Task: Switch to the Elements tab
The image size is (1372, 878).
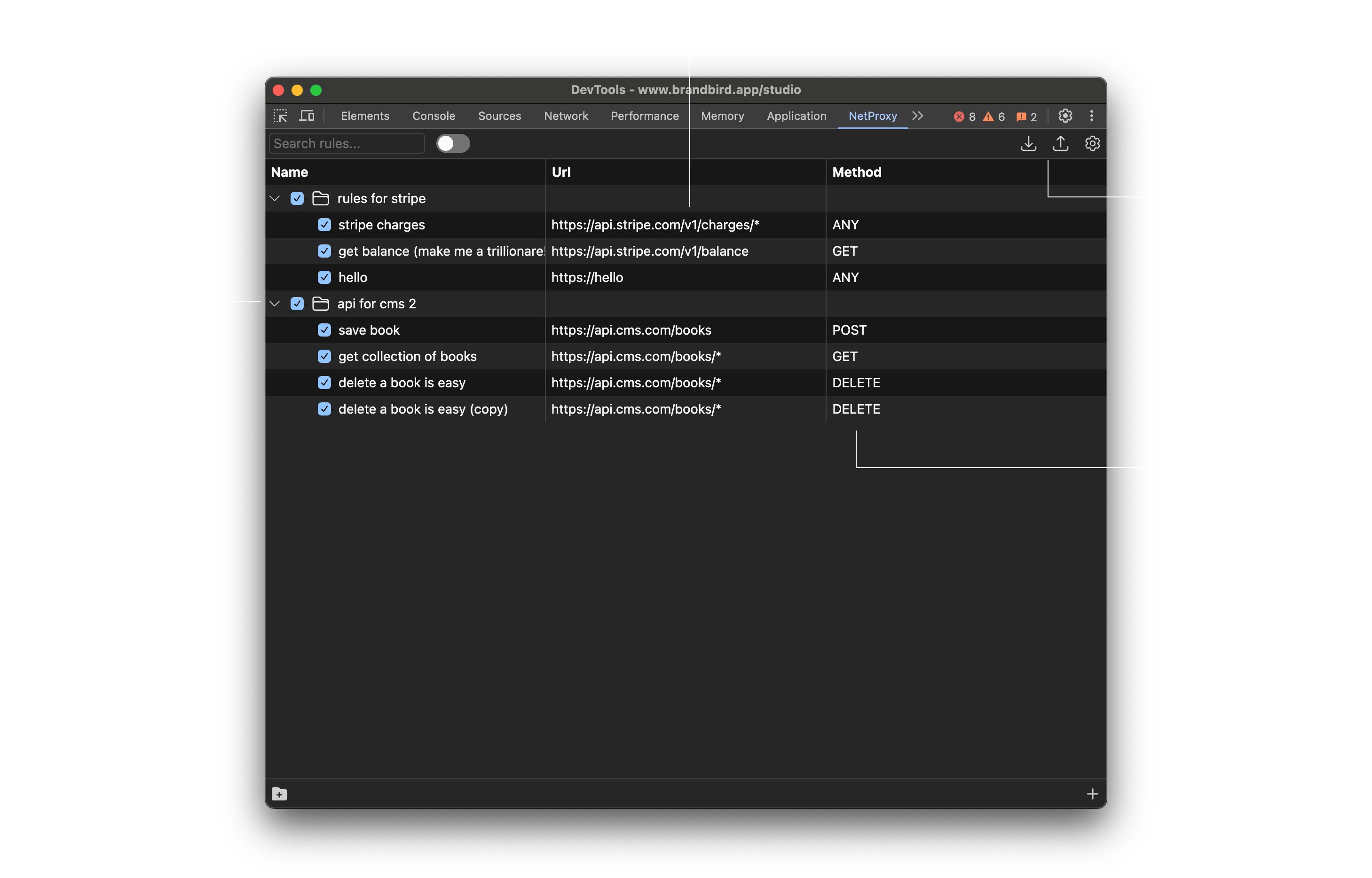Action: pyautogui.click(x=365, y=116)
